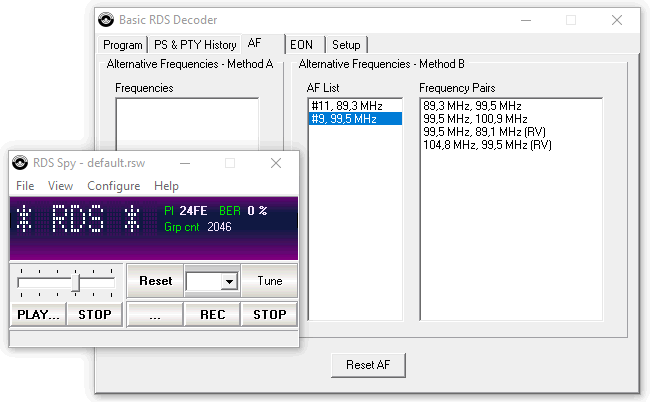The height and width of the screenshot is (402, 650).
Task: Click the PLAY... button
Action: coord(38,315)
